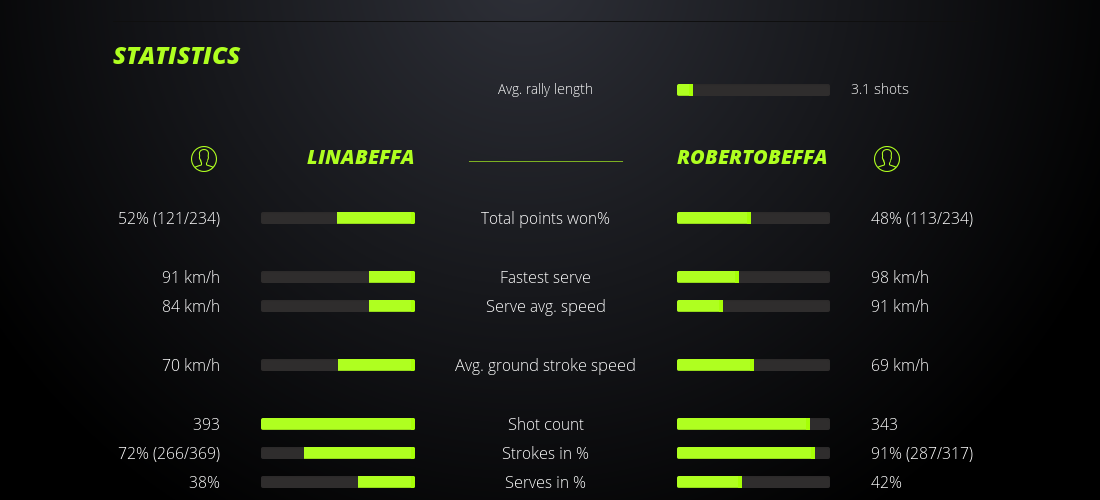The image size is (1100, 500).
Task: Click Linabeffa's total points won bar
Action: 338,218
